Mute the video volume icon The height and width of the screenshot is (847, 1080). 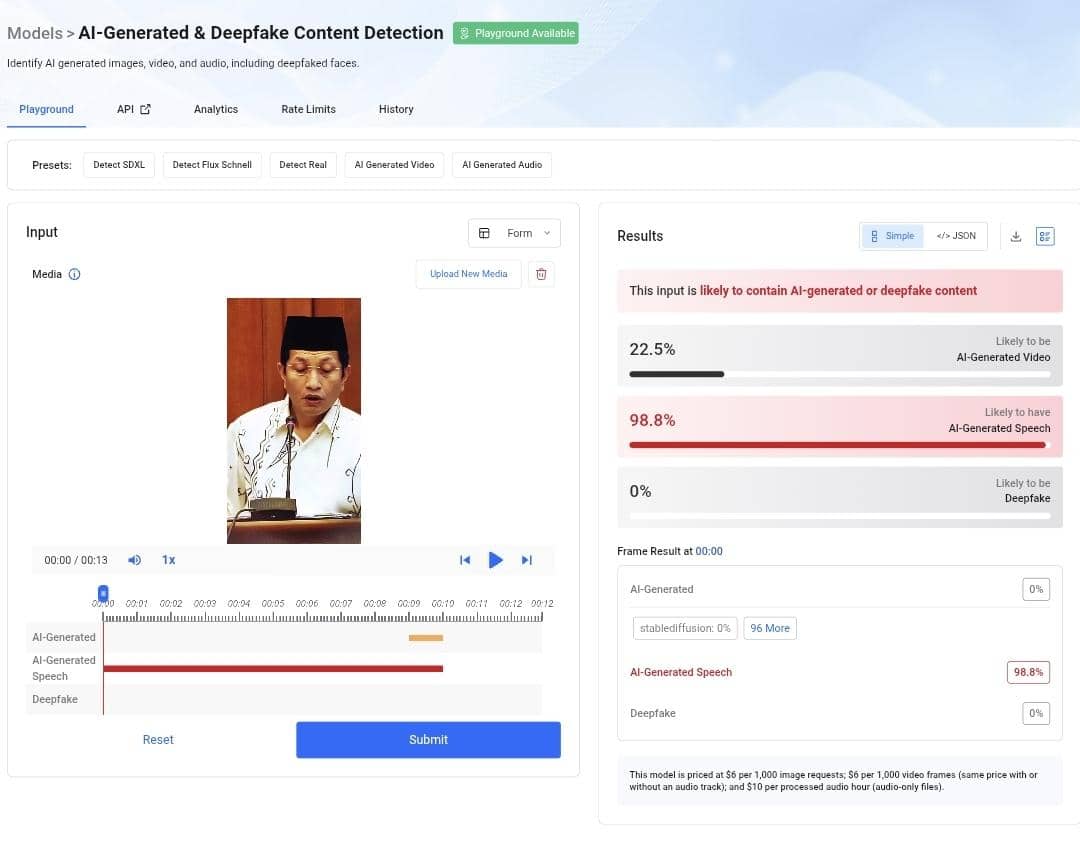click(135, 560)
